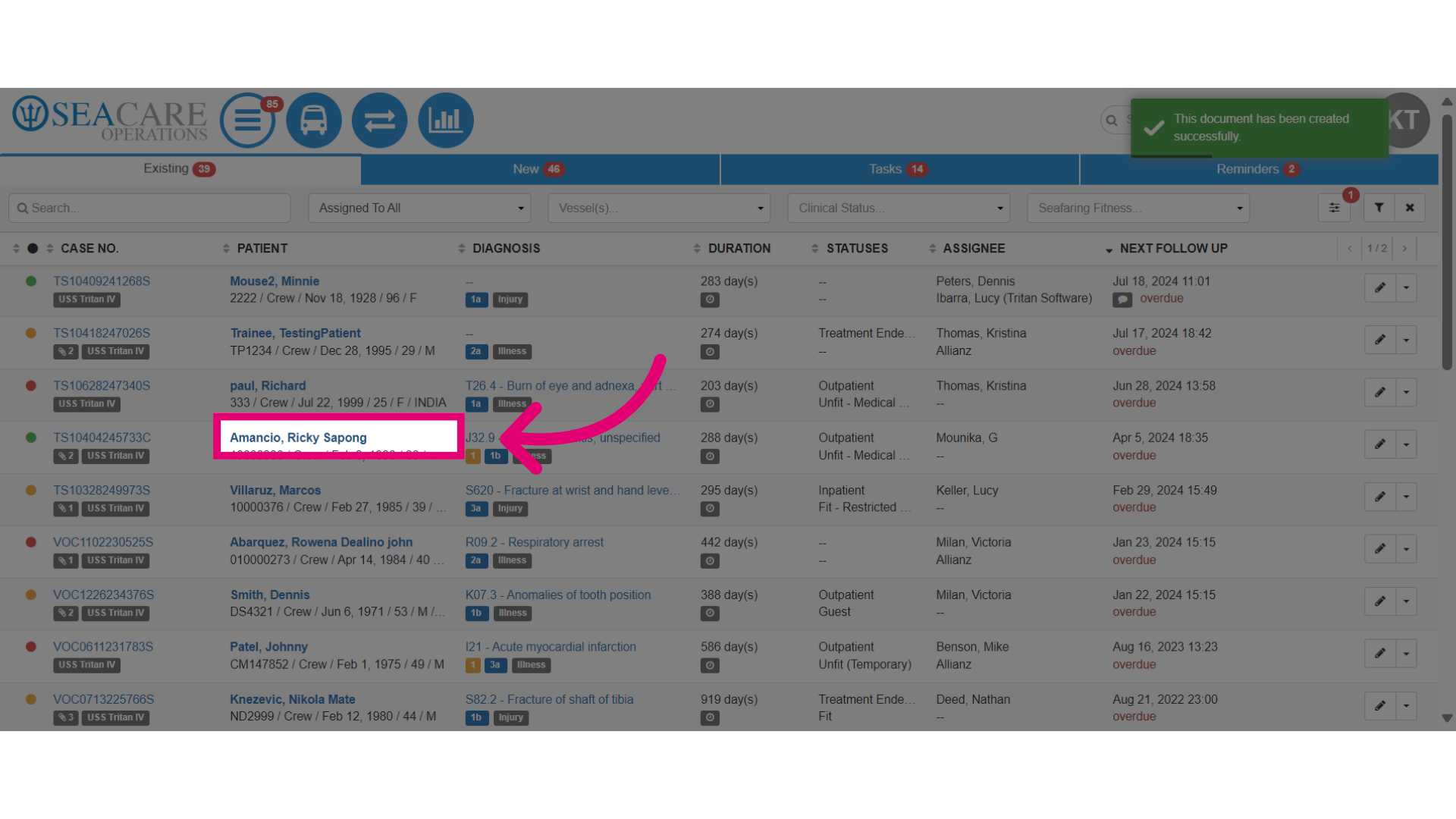Open comment icon beside Mouse2 overdue

pyautogui.click(x=1122, y=300)
